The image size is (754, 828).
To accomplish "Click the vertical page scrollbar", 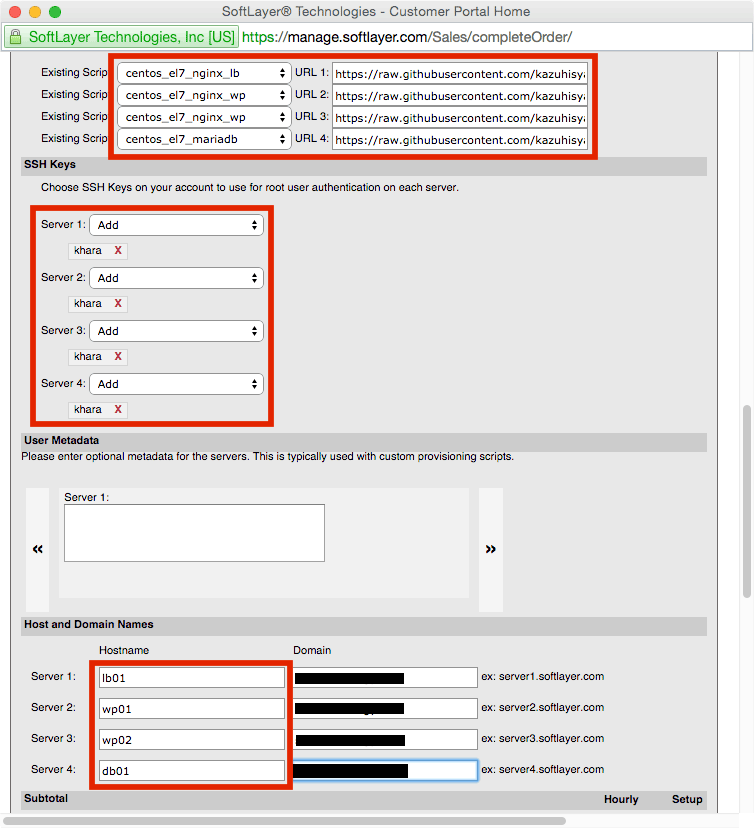I will click(x=747, y=502).
